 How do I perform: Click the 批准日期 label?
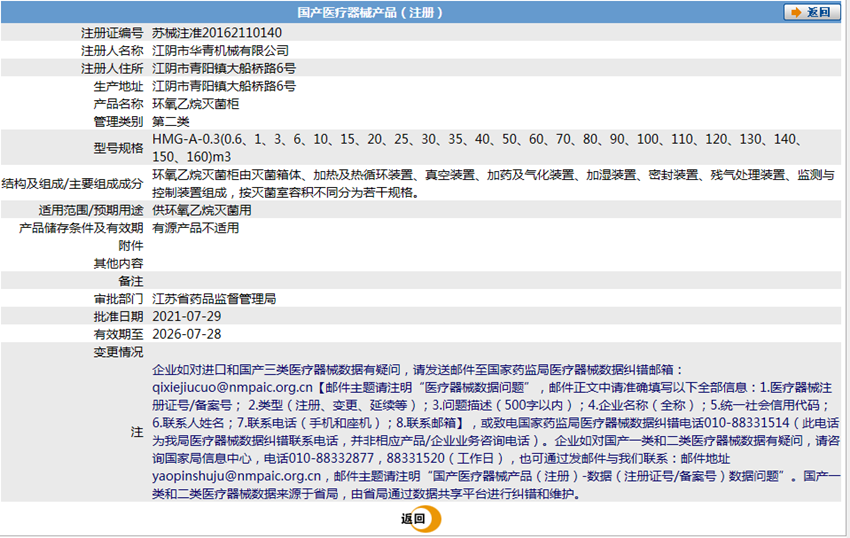(118, 316)
